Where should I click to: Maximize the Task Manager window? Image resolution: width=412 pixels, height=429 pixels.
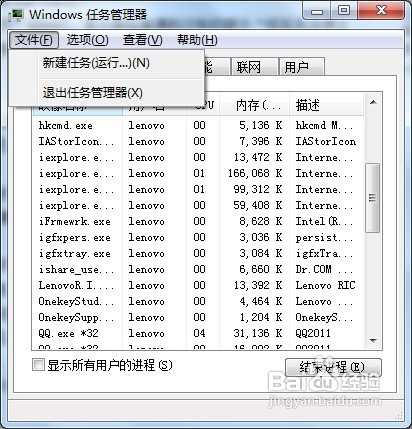click(x=344, y=11)
